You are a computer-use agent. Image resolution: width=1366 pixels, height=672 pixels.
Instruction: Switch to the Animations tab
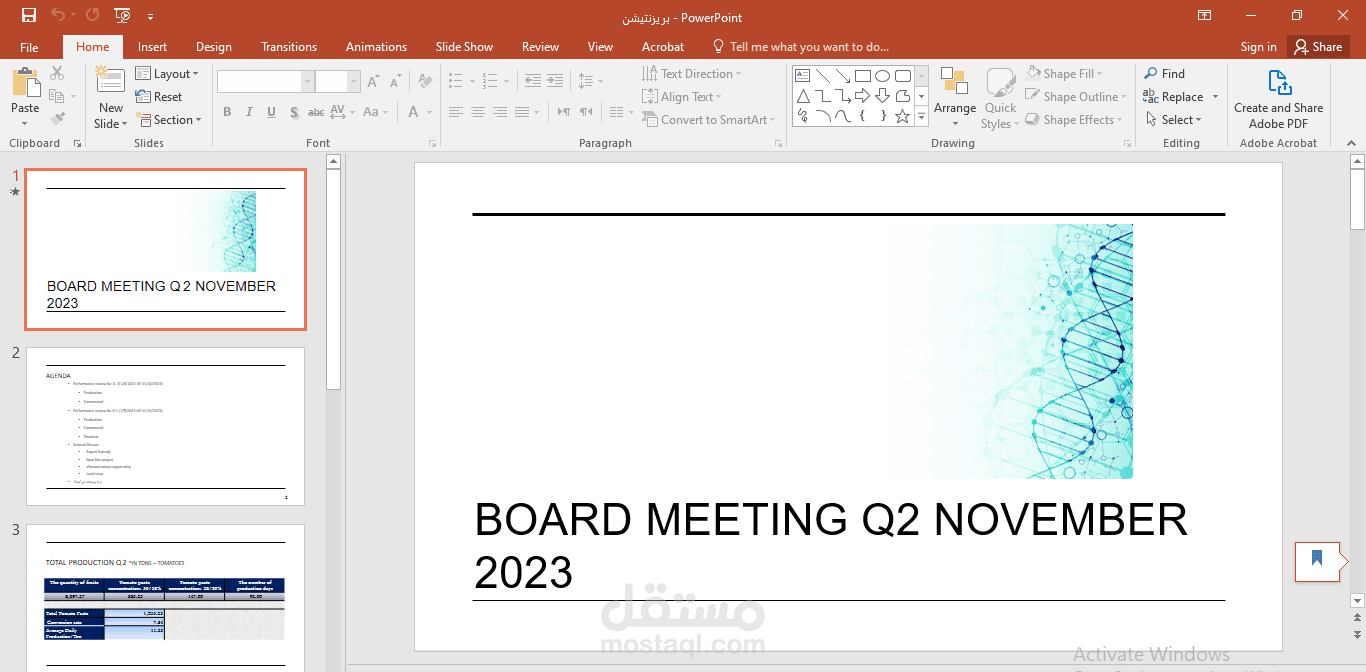click(376, 47)
